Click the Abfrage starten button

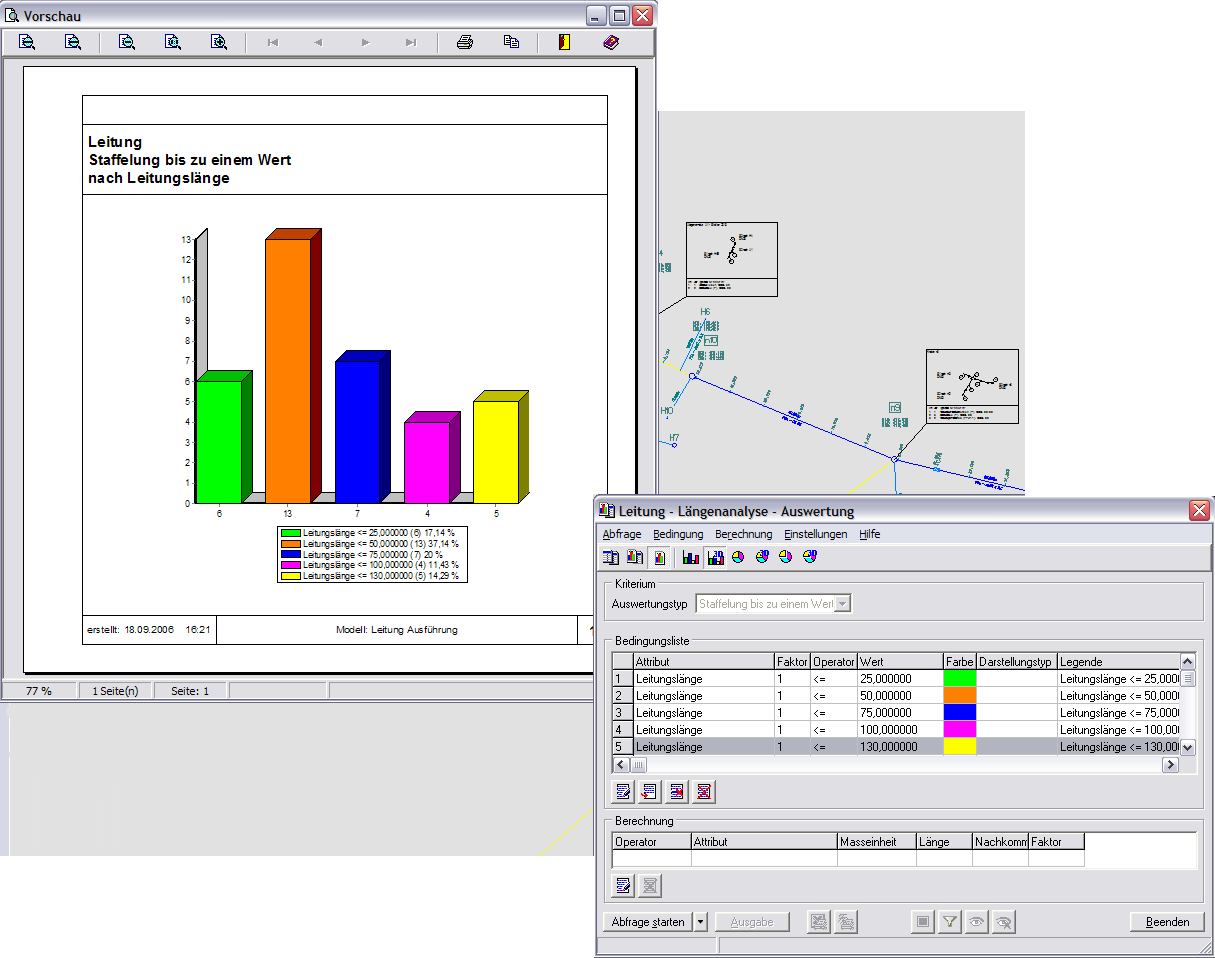(648, 922)
